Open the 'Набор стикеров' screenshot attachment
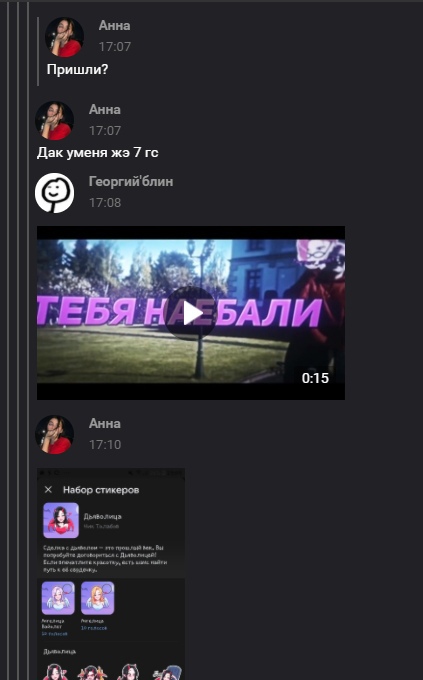The height and width of the screenshot is (680, 423). [111, 574]
